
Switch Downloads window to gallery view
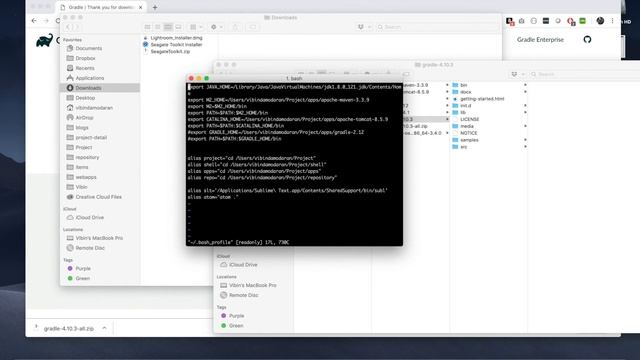[x=178, y=27]
